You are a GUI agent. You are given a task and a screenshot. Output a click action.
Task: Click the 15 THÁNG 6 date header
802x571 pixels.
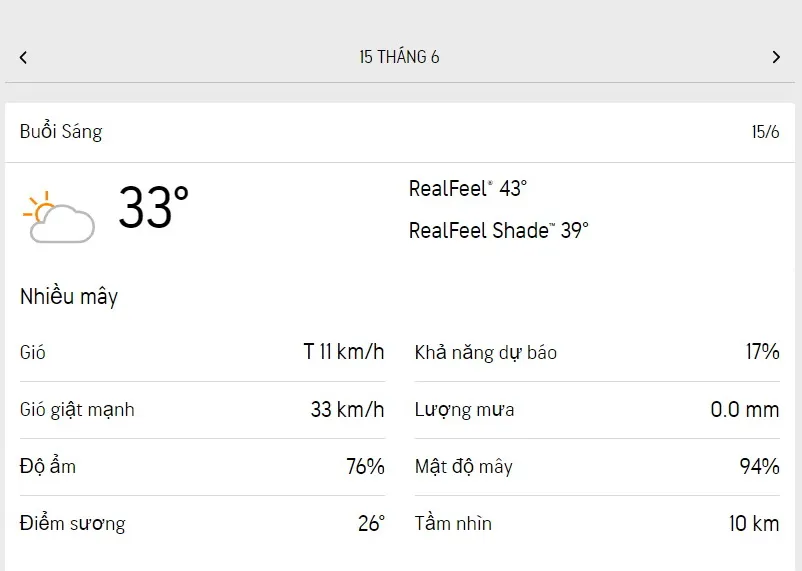coord(399,57)
